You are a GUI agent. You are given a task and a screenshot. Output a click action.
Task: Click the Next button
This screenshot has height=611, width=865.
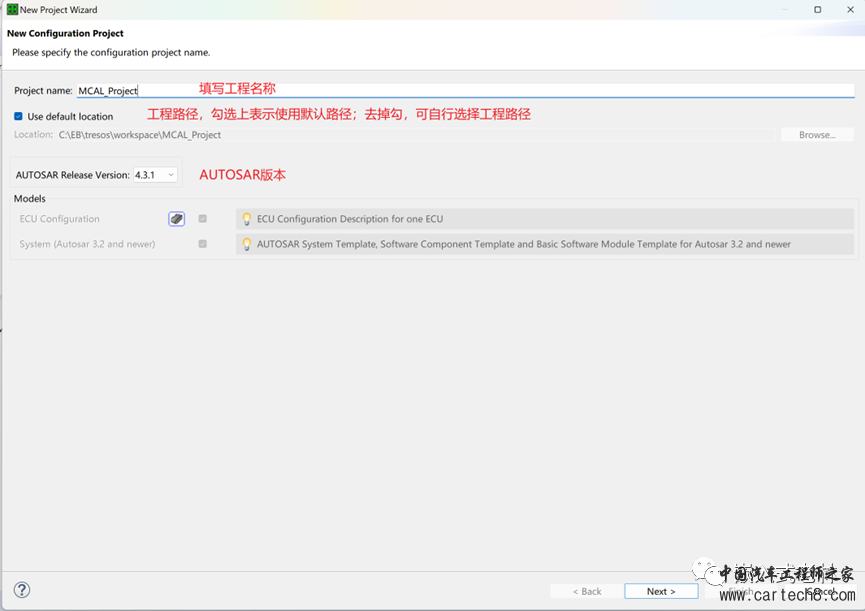[x=661, y=591]
